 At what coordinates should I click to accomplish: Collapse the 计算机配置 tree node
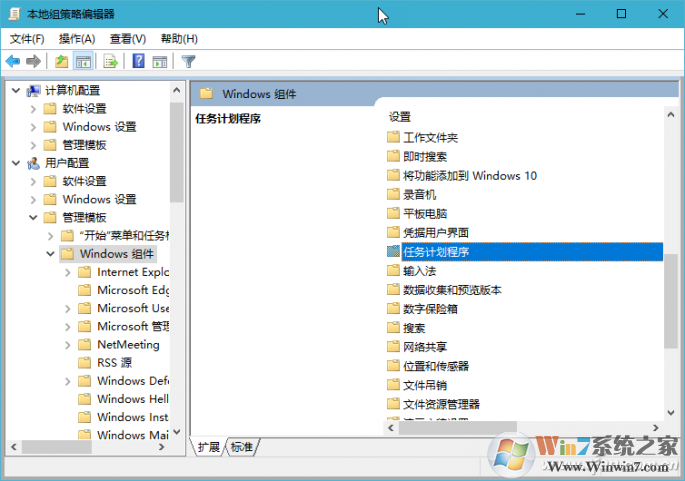click(x=16, y=90)
